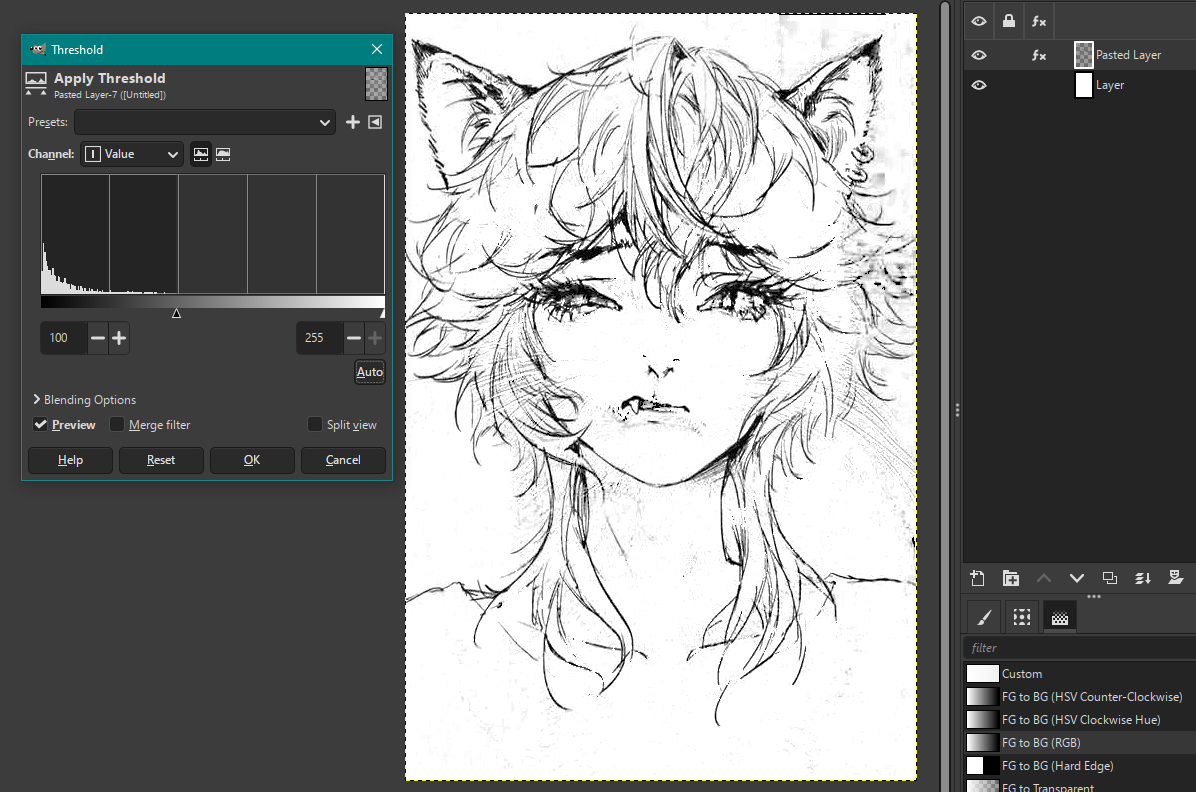Disable the Preview checkbox
Image resolution: width=1196 pixels, height=792 pixels.
pyautogui.click(x=40, y=424)
